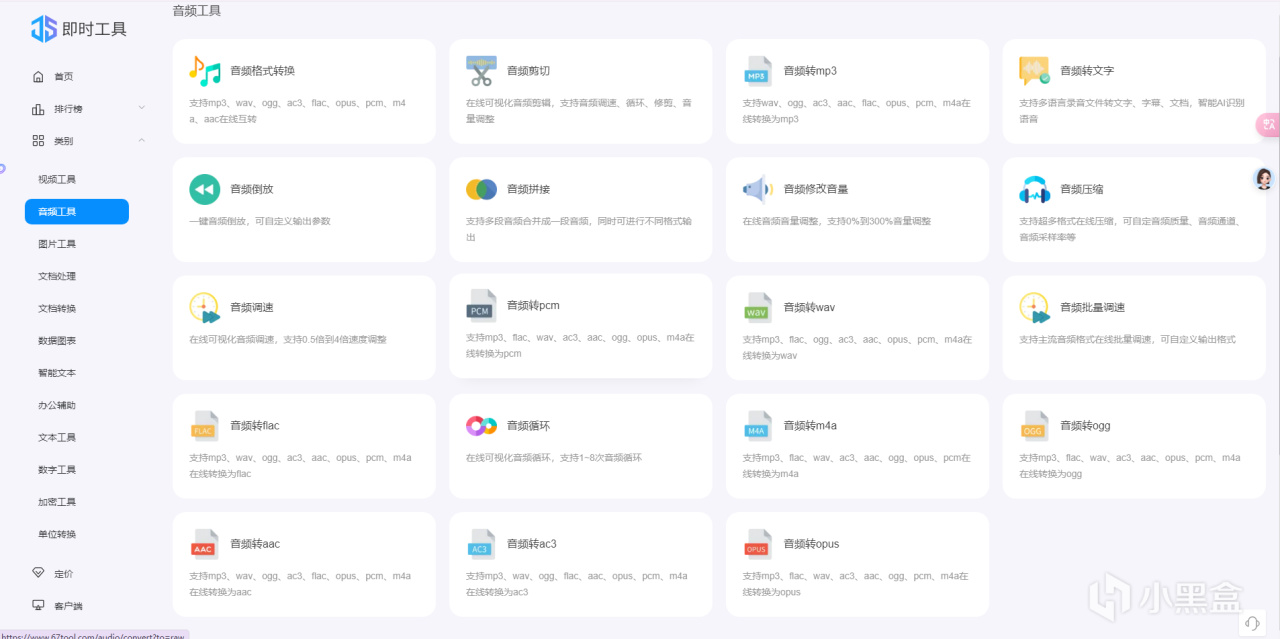Click 音频修改音量 description text
The height and width of the screenshot is (639, 1280).
[x=836, y=221]
